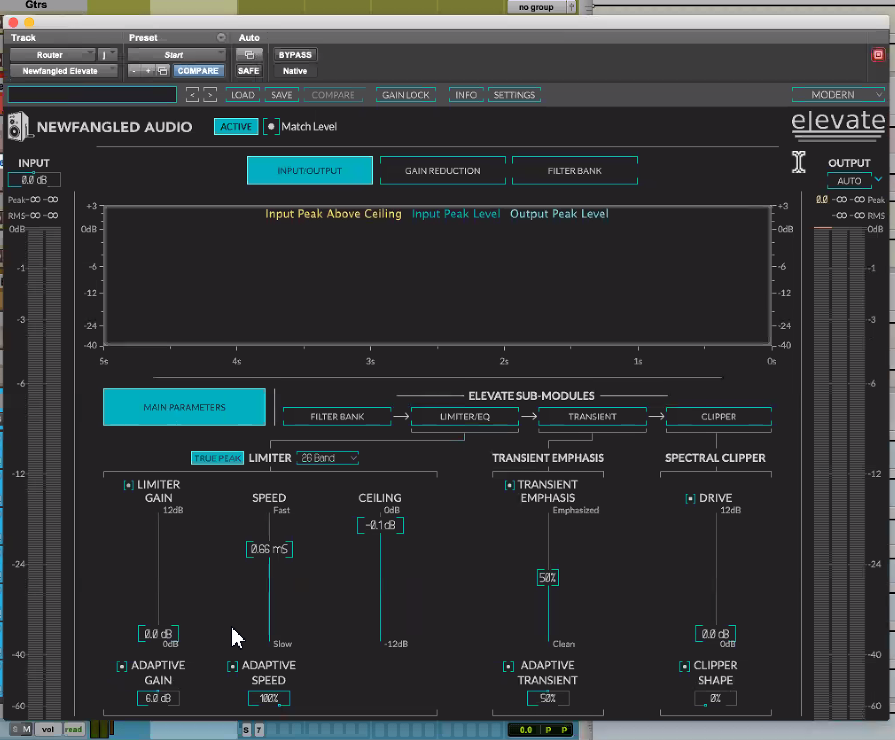895x740 pixels.
Task: Go to next preset arrow
Action: 210,95
